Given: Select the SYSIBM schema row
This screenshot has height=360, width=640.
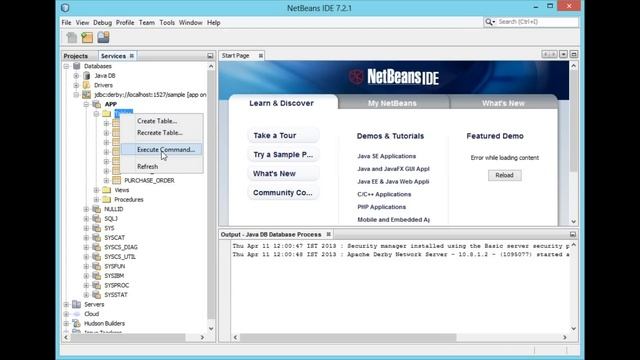Looking at the screenshot, I should coord(114,276).
